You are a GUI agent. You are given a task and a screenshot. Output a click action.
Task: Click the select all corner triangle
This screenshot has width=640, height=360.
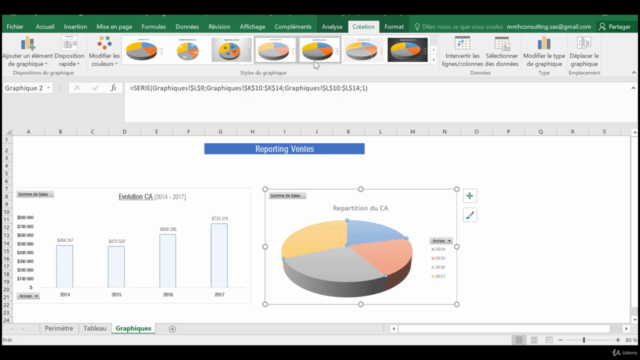pos(9,132)
